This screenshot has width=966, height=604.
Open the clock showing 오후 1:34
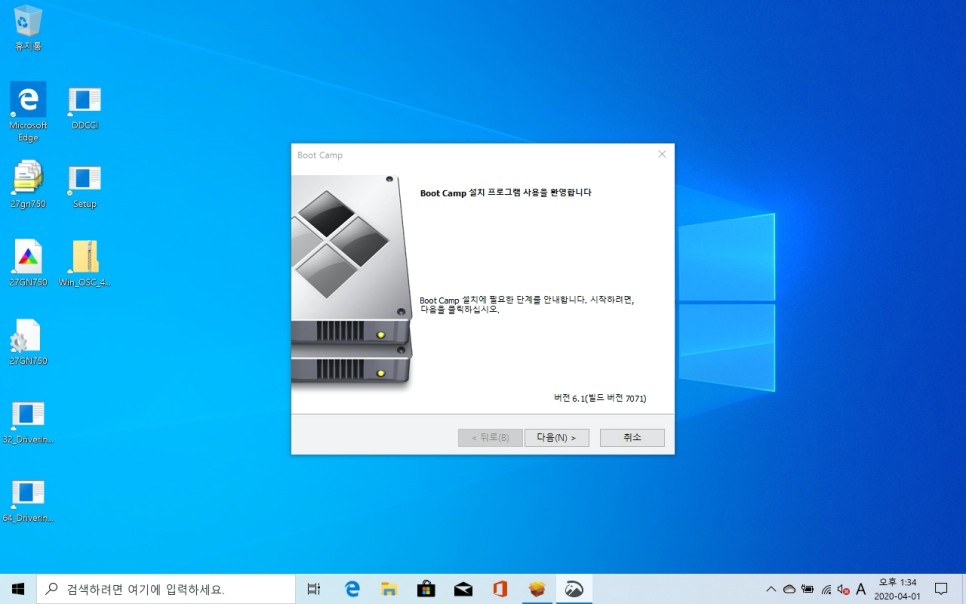click(x=897, y=589)
